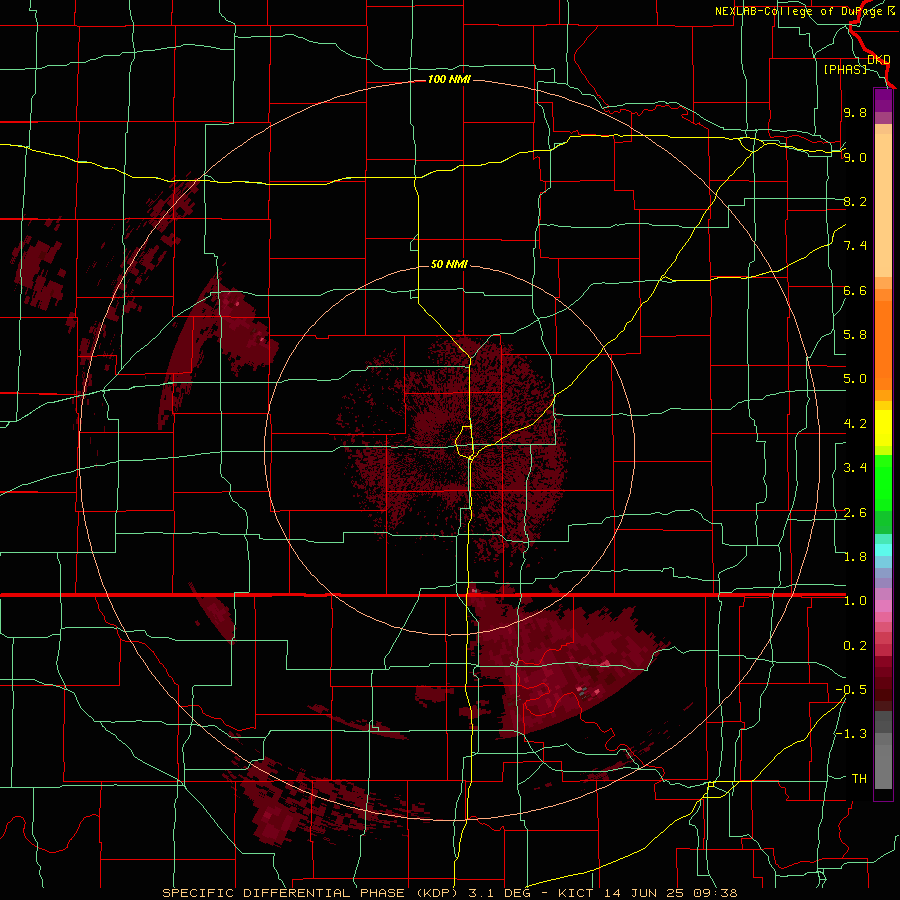900x900 pixels.
Task: Click the -1.3 scale value
Action: pos(851,734)
